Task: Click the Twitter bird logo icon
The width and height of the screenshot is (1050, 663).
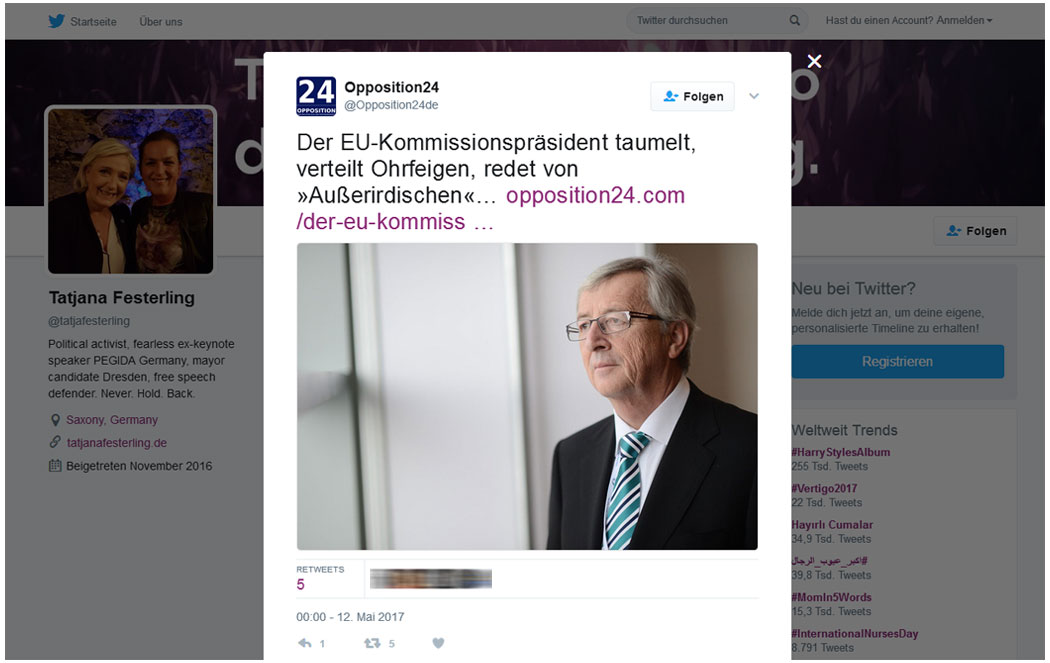Action: (56, 21)
